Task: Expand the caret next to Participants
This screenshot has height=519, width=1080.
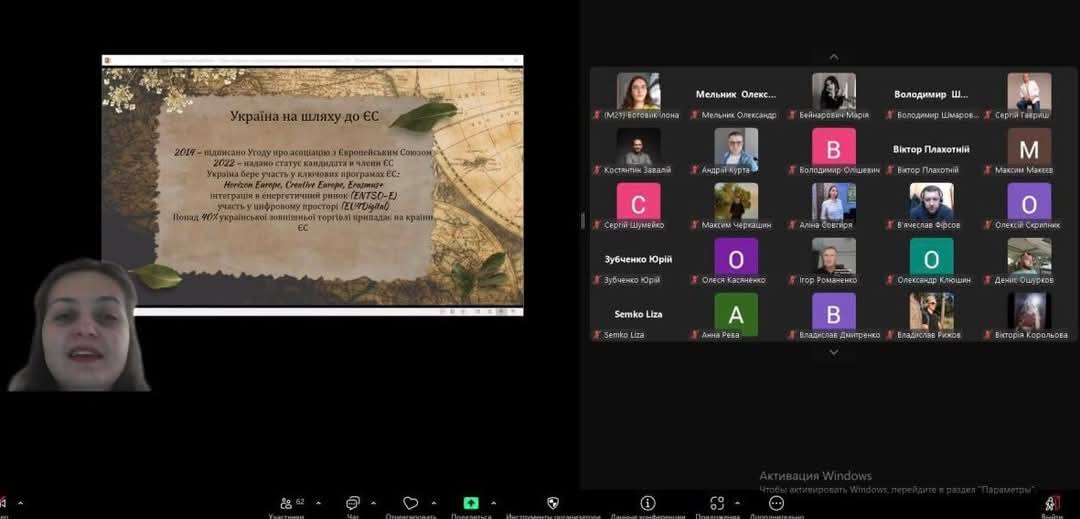Action: (316, 503)
